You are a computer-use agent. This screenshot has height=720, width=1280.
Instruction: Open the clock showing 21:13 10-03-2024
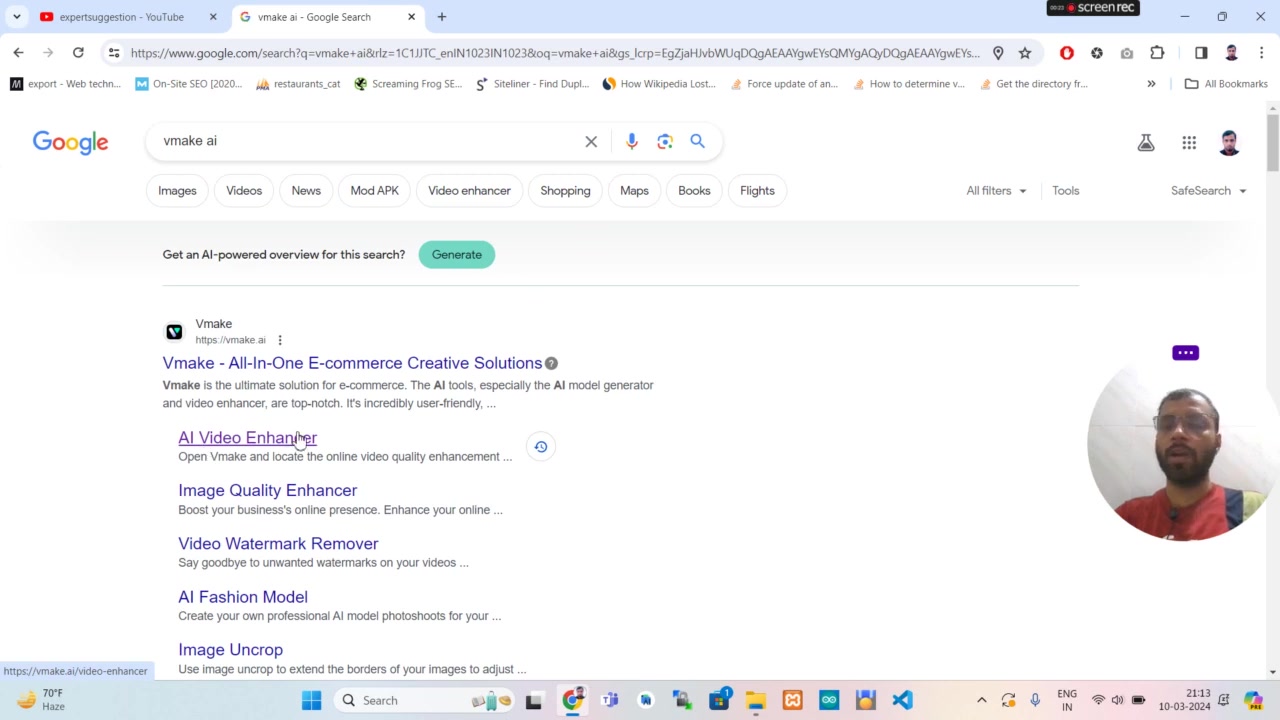(1185, 700)
